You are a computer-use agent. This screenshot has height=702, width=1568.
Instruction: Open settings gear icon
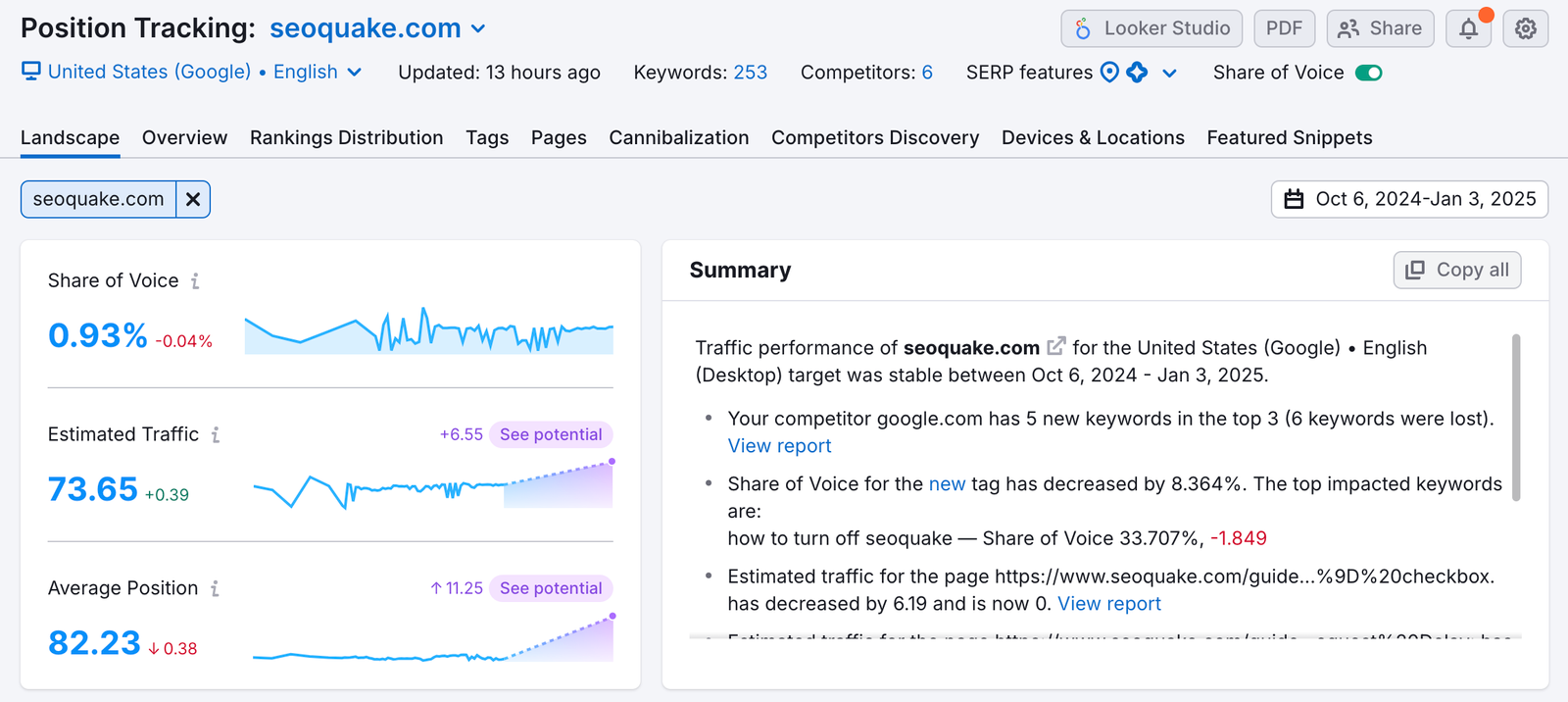click(x=1526, y=28)
